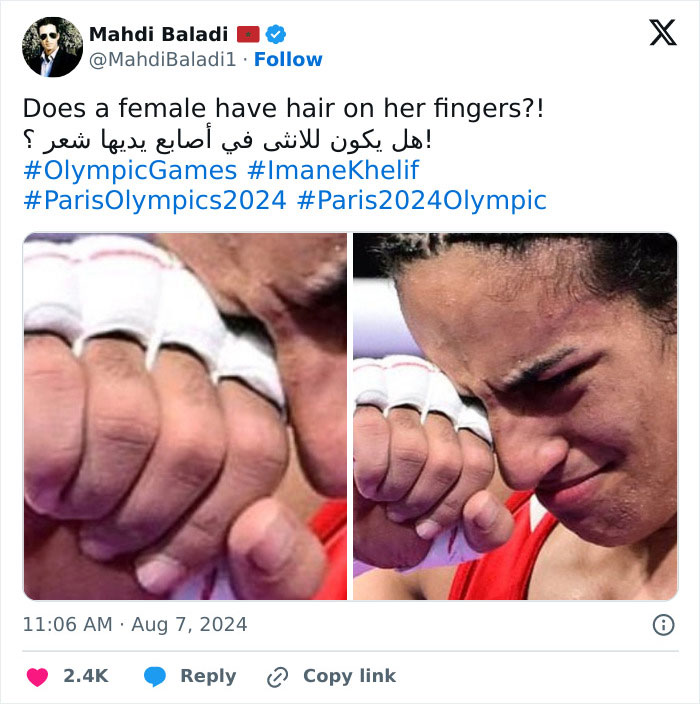700x704 pixels.
Task: Open the #Paris2024Olympic hashtag
Action: [x=422, y=200]
